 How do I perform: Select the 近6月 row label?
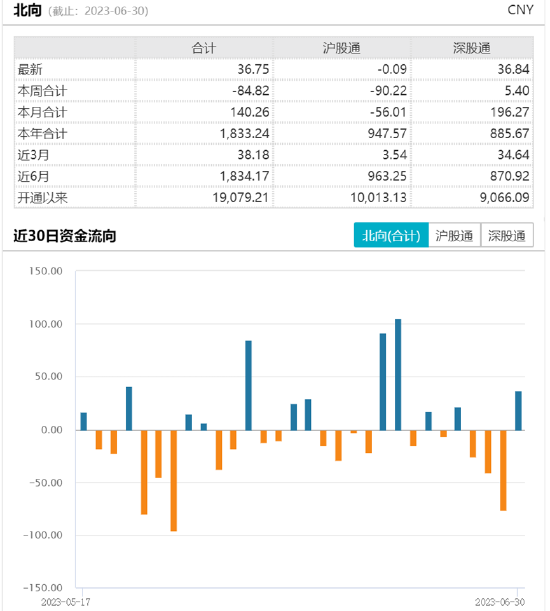point(33,176)
